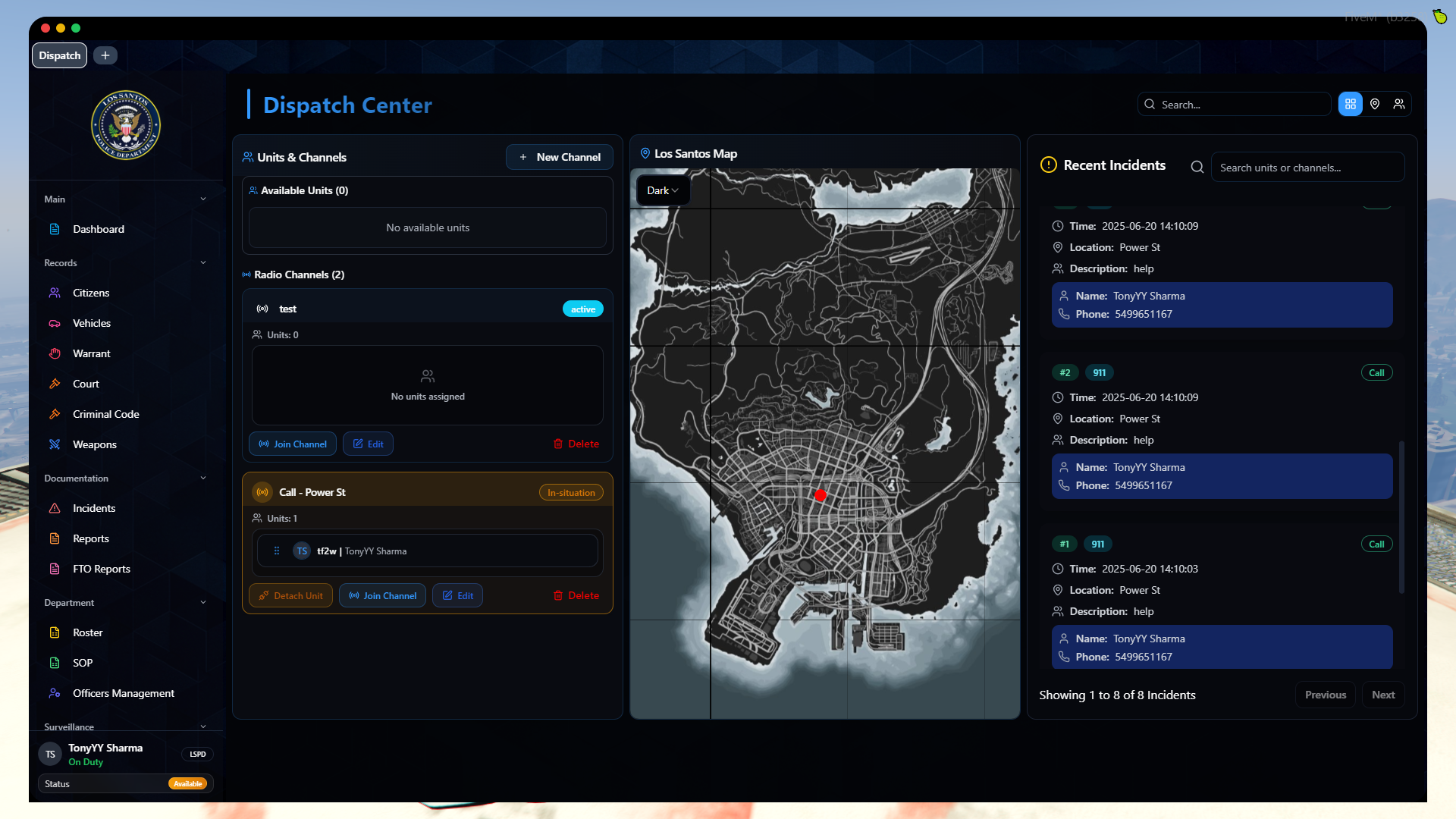Click the Recent Incidents list scrollbar
This screenshot has width=1456, height=819.
tap(1401, 516)
